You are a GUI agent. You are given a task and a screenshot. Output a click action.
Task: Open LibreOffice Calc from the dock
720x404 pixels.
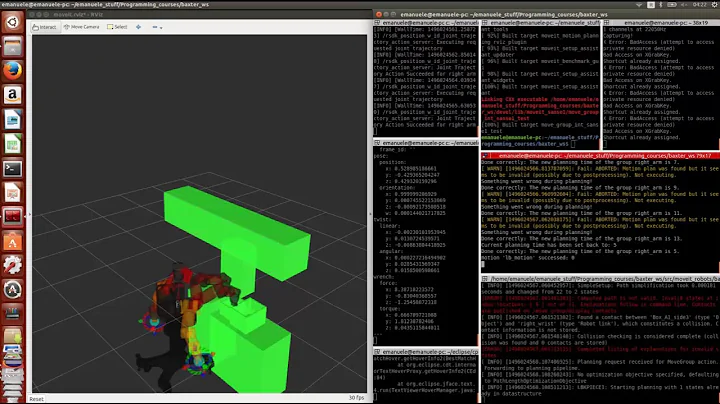[12, 144]
